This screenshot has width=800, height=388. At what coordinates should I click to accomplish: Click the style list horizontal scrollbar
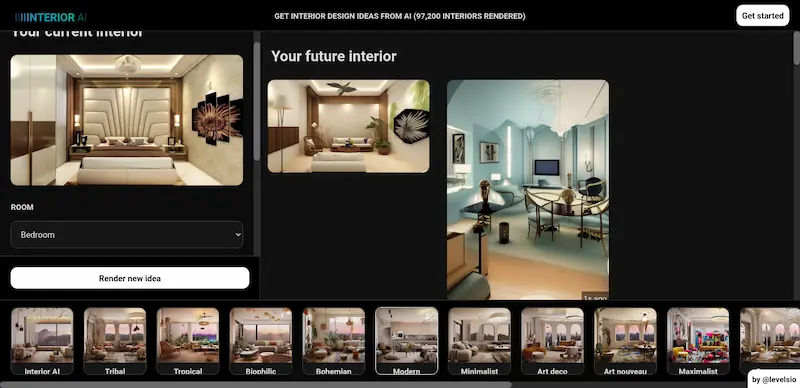click(x=256, y=384)
